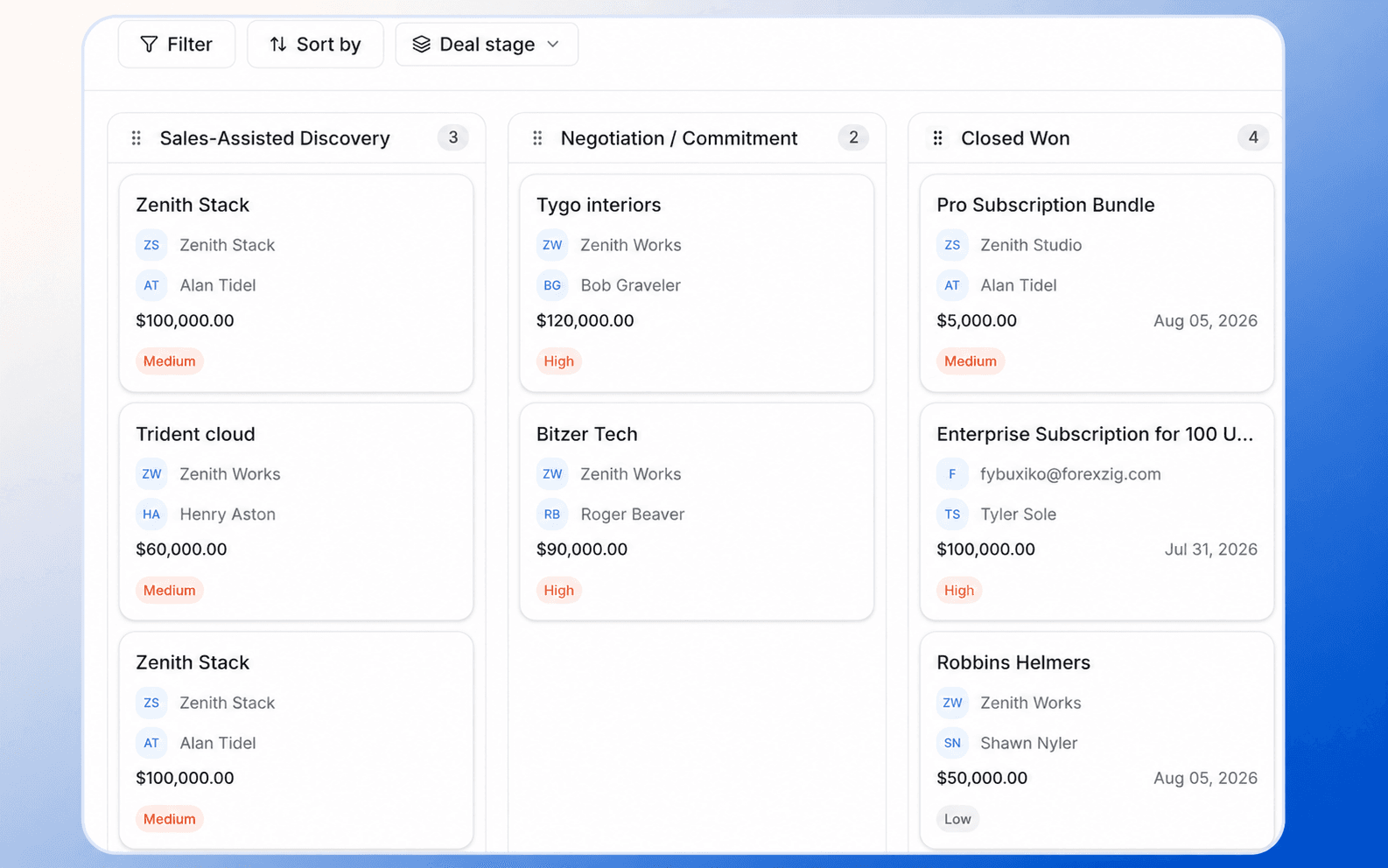The height and width of the screenshot is (868, 1388).
Task: Click the sort arrows icon
Action: point(278,45)
